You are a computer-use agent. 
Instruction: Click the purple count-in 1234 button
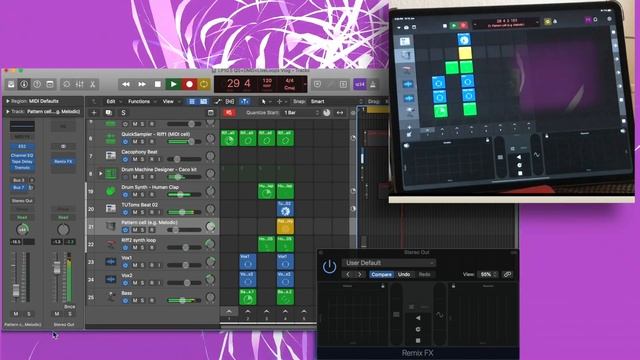[360, 84]
